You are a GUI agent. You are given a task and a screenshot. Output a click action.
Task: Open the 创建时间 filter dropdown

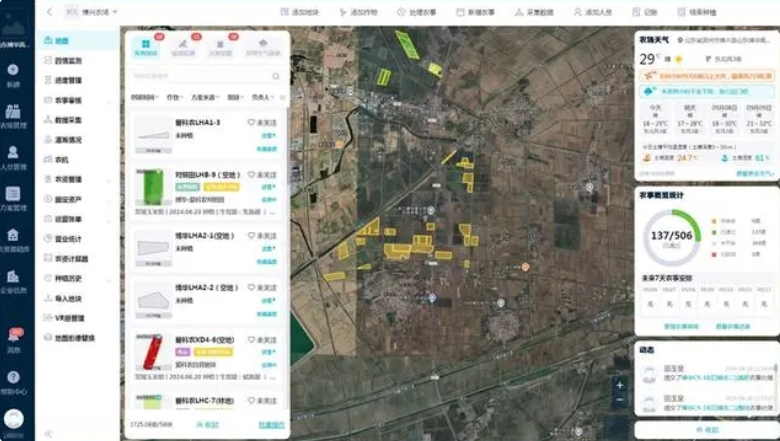(x=144, y=97)
